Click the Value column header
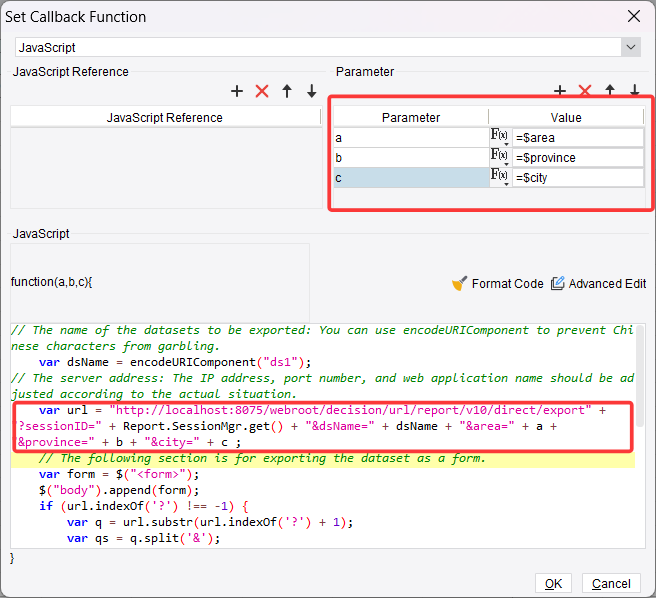This screenshot has height=598, width=656. 566,117
